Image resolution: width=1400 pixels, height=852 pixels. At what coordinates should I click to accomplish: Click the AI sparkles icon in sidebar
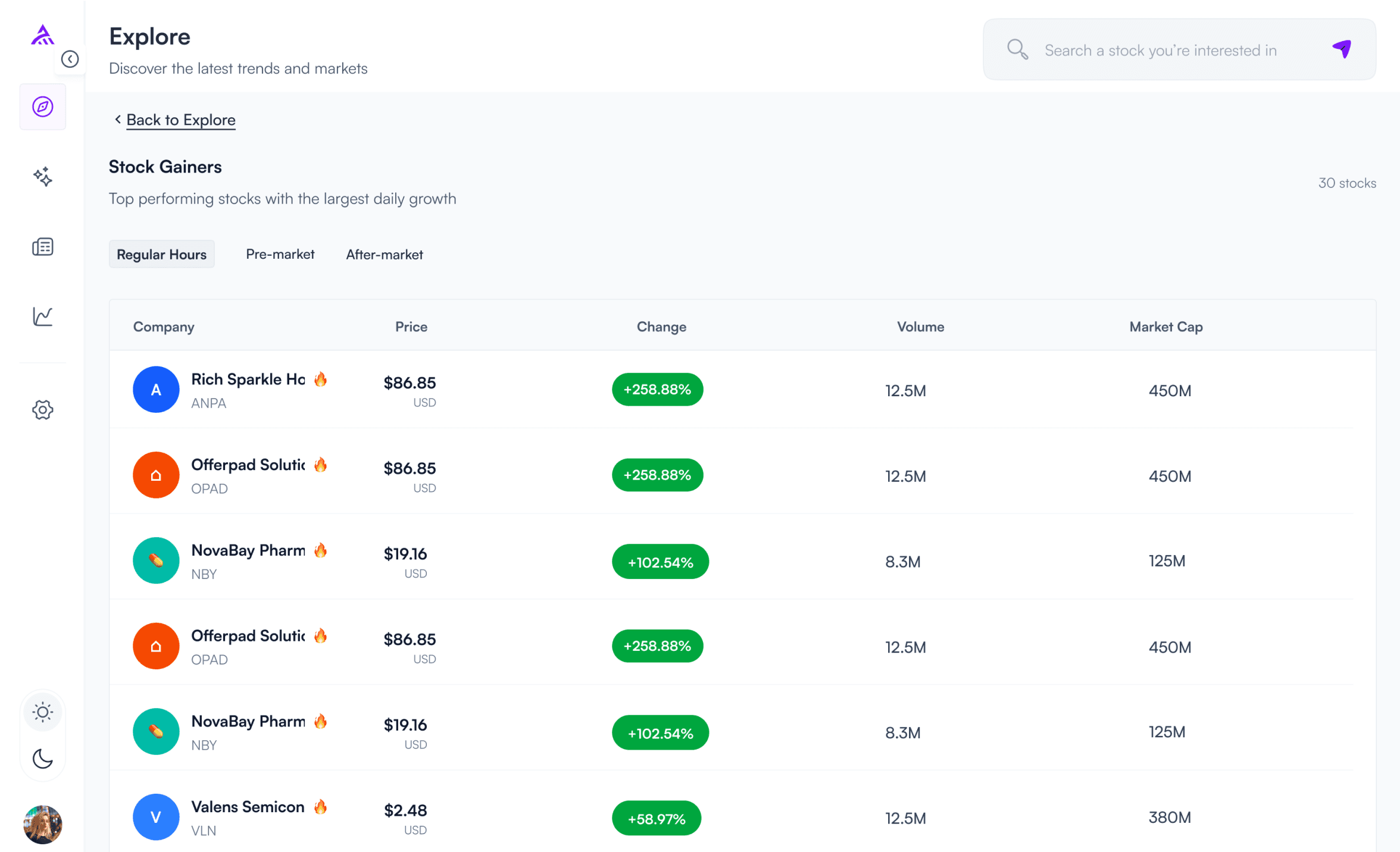point(42,177)
